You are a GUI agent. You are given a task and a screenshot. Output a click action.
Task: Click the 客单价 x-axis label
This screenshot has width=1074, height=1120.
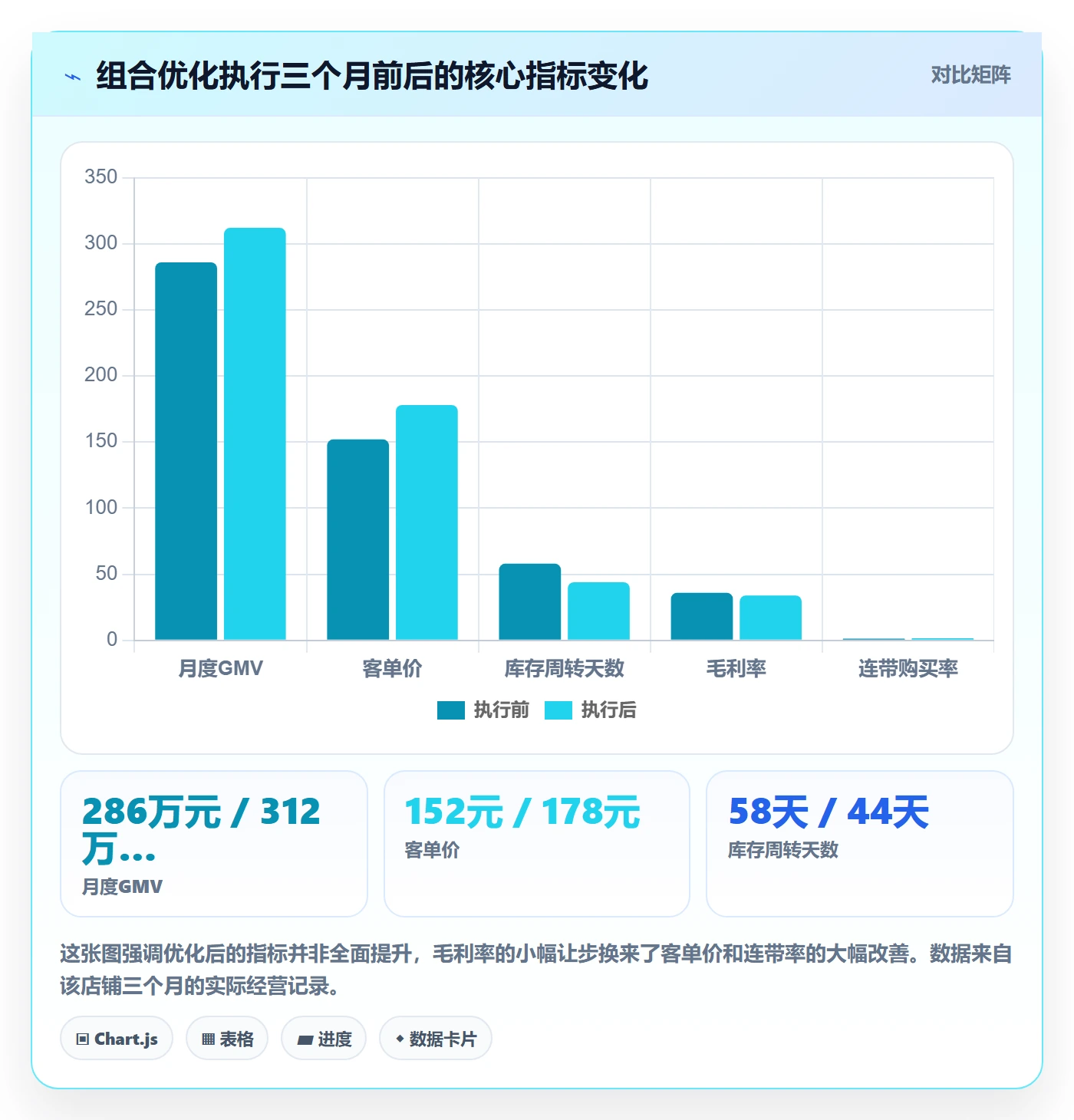[393, 668]
